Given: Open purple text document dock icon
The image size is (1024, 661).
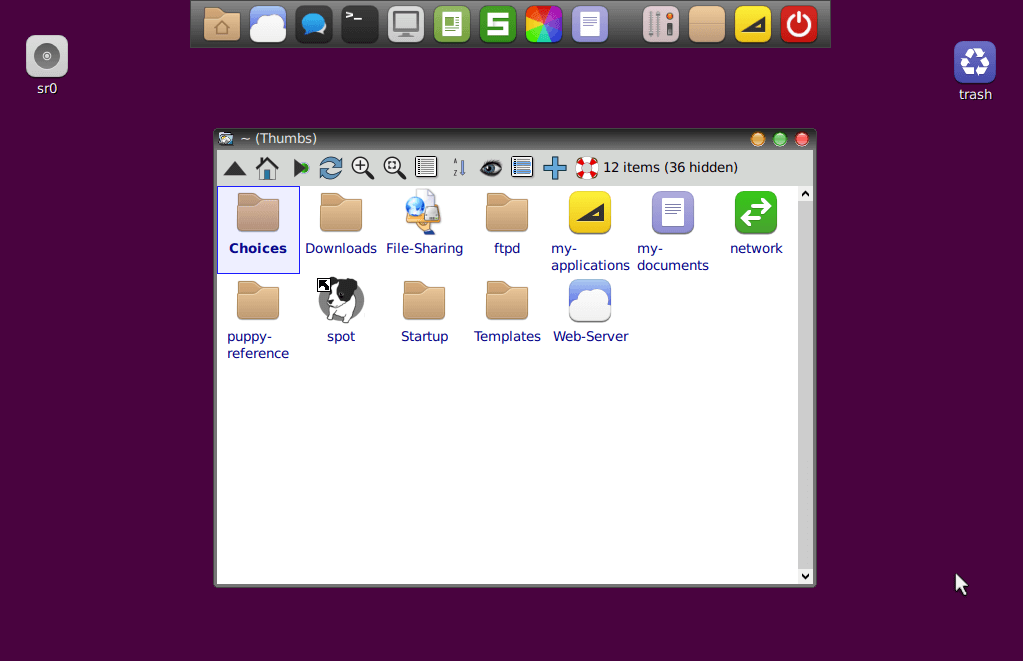Looking at the screenshot, I should pyautogui.click(x=590, y=25).
